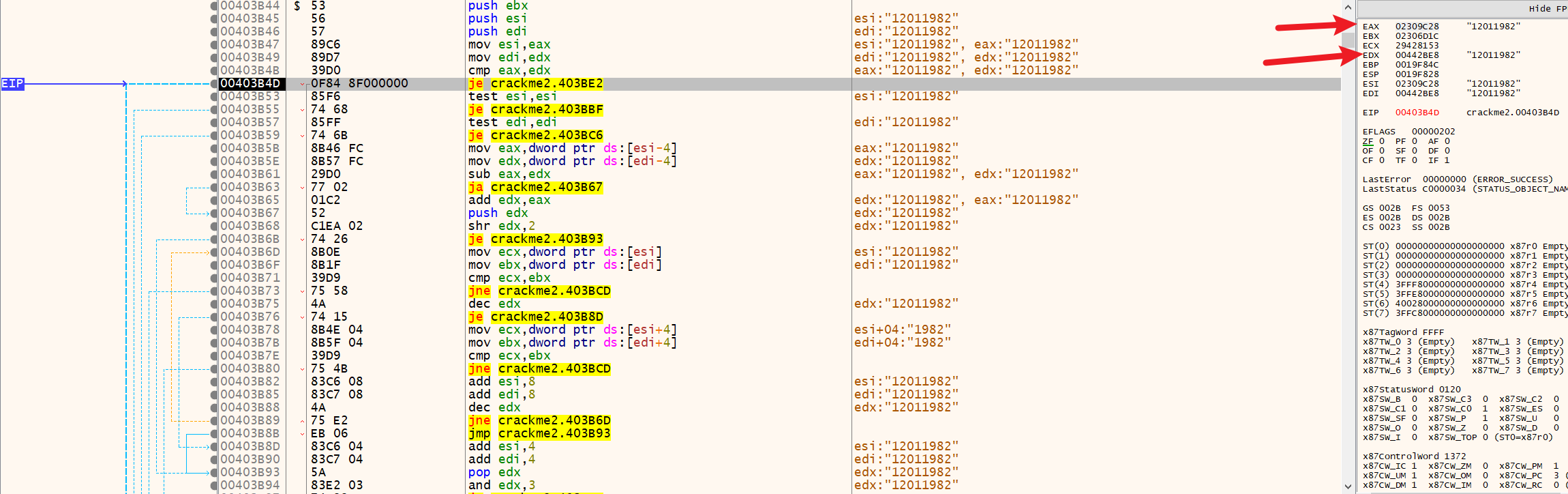This screenshot has width=1568, height=494.
Task: Select the CF flag in registers
Action: [1373, 160]
